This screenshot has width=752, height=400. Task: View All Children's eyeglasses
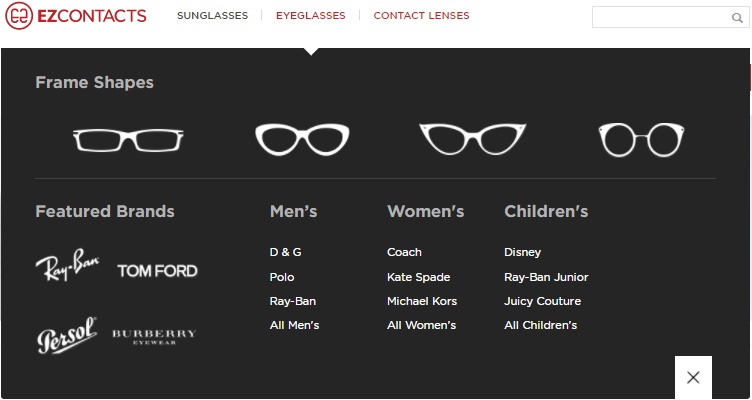[540, 325]
